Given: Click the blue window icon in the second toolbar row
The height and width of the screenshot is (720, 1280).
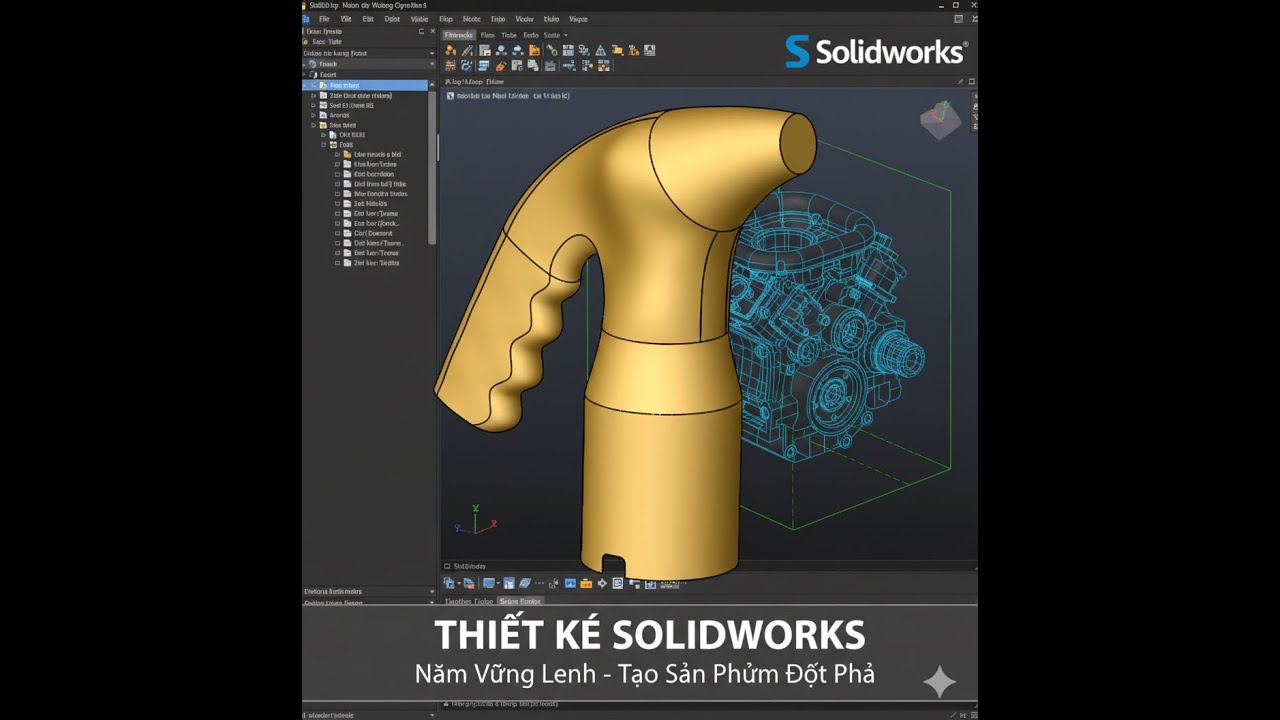Looking at the screenshot, I should 484,66.
